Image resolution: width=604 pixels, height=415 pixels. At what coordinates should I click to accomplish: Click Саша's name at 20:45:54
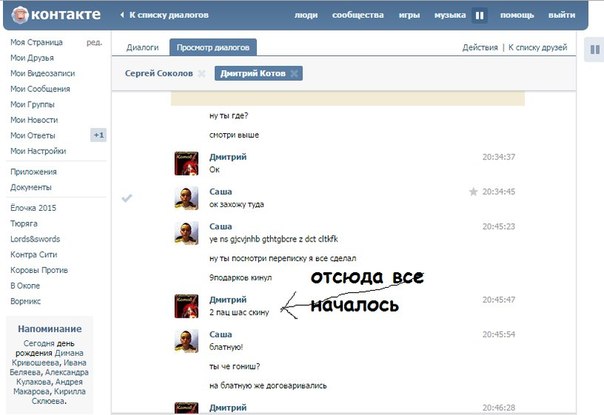coord(220,334)
